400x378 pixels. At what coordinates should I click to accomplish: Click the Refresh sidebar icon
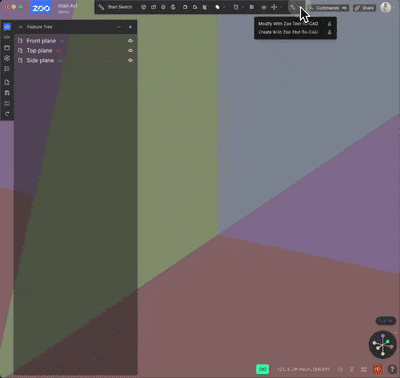[7, 114]
